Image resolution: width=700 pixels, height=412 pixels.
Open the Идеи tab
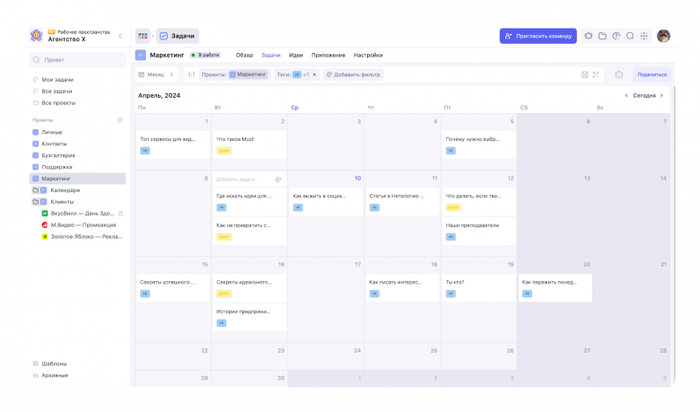pyautogui.click(x=296, y=55)
